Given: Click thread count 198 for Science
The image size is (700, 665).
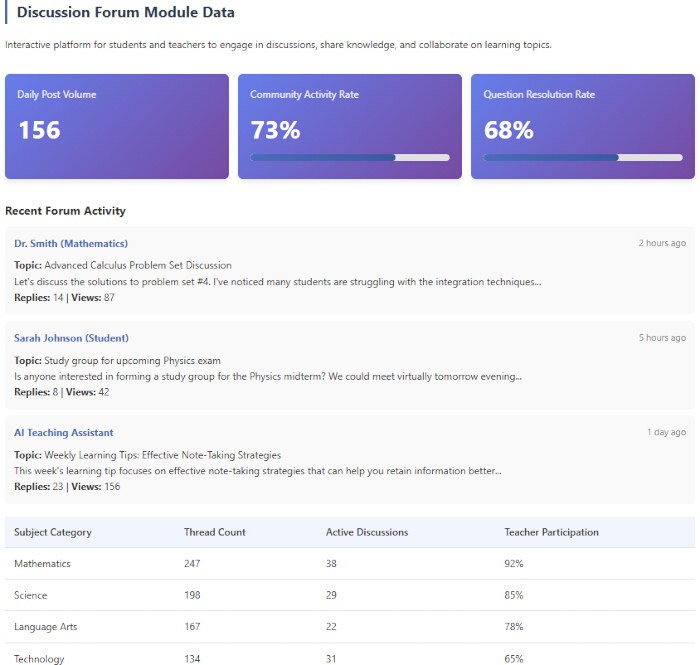Looking at the screenshot, I should coord(192,595).
